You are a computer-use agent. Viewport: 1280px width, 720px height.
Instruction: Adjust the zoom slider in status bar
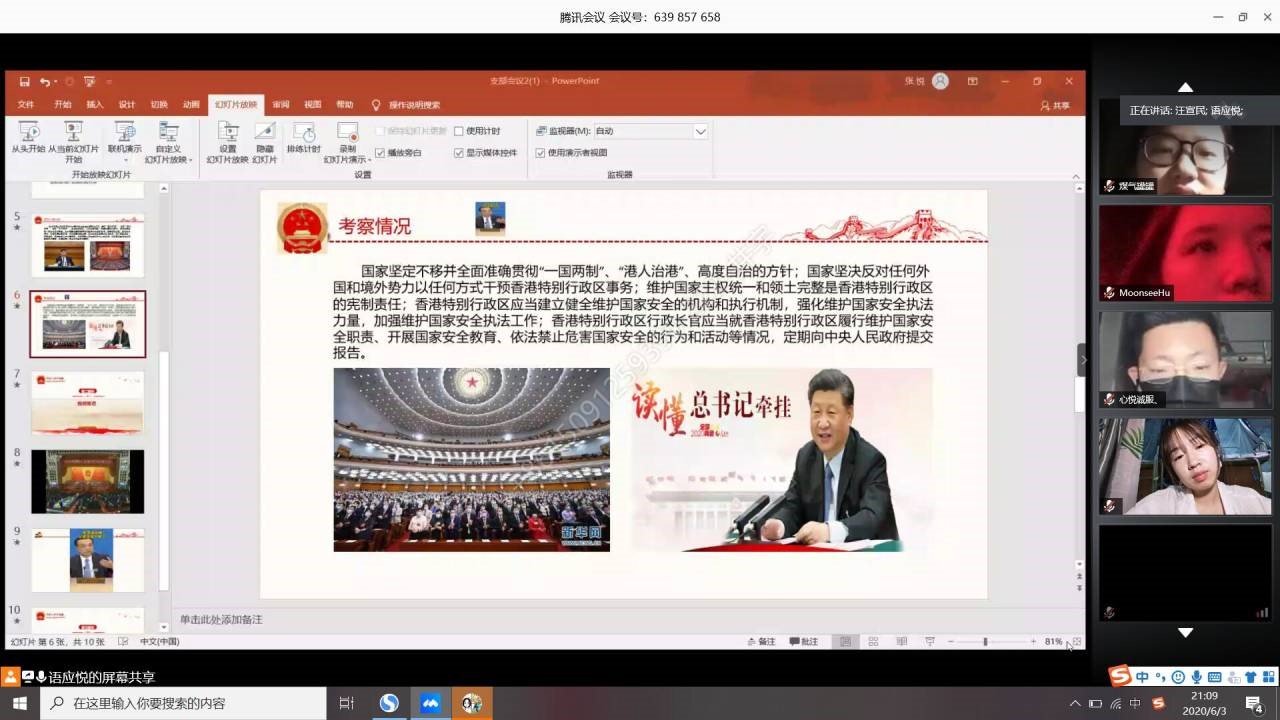[985, 642]
